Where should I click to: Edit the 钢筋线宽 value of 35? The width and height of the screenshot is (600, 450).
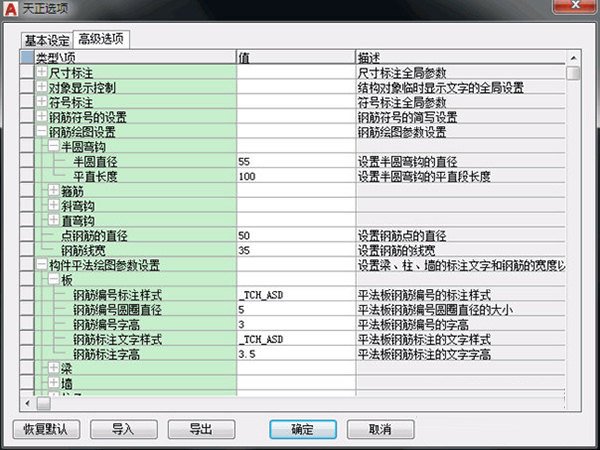[x=295, y=250]
